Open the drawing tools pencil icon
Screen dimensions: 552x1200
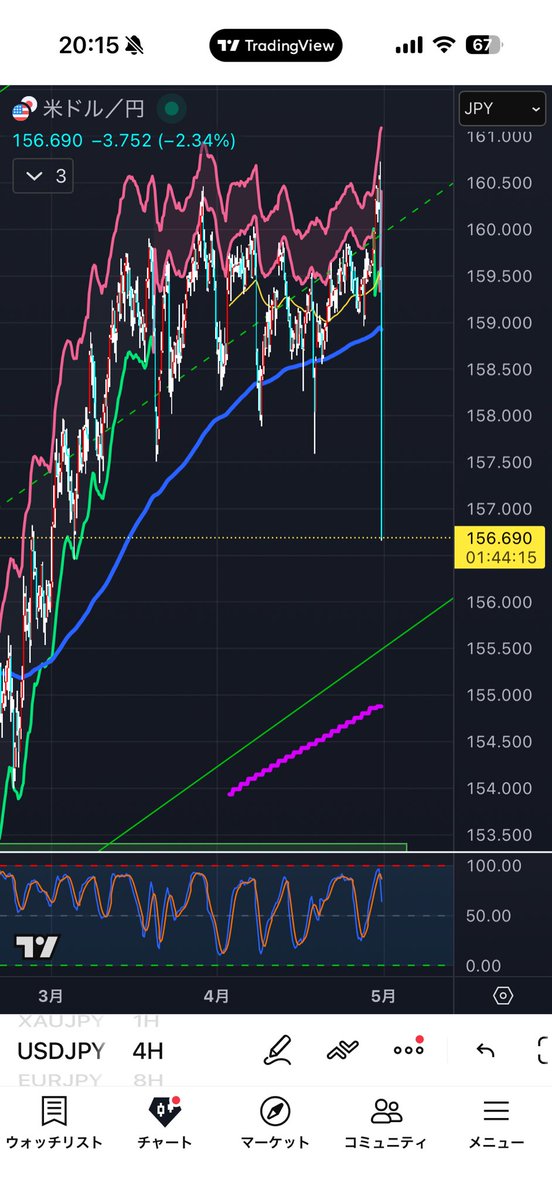[x=277, y=1050]
